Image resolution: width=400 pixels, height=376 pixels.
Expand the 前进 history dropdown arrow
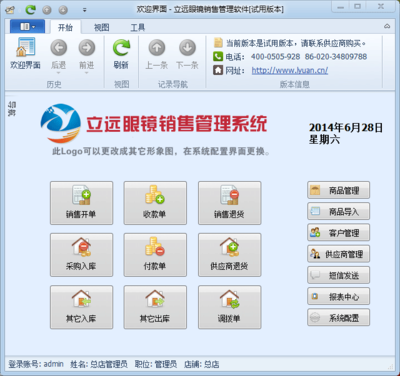point(86,73)
